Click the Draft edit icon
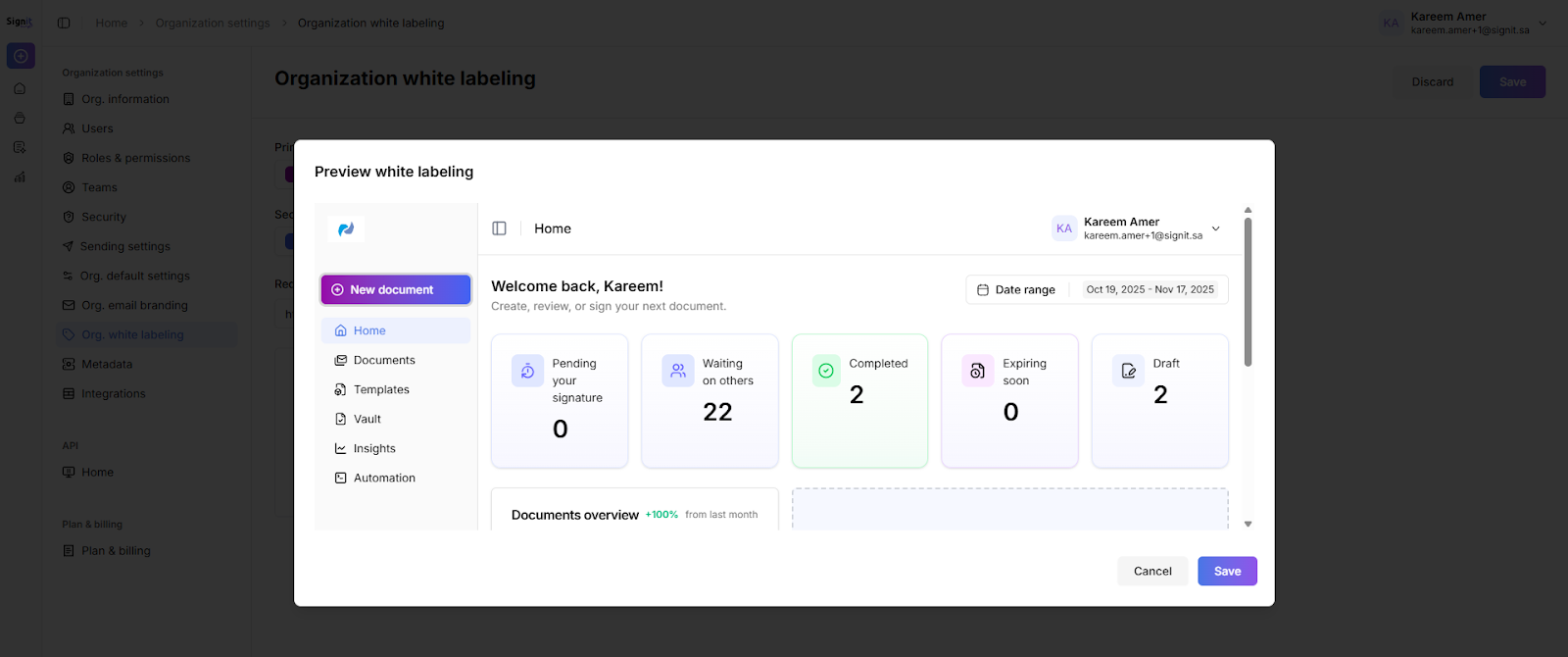 [x=1128, y=371]
